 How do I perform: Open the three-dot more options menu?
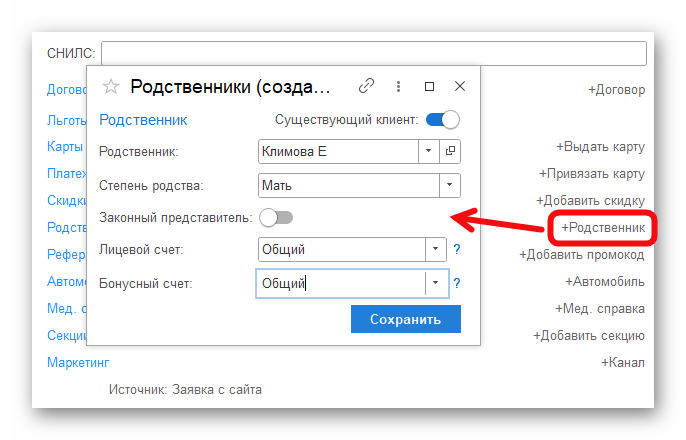(x=398, y=86)
